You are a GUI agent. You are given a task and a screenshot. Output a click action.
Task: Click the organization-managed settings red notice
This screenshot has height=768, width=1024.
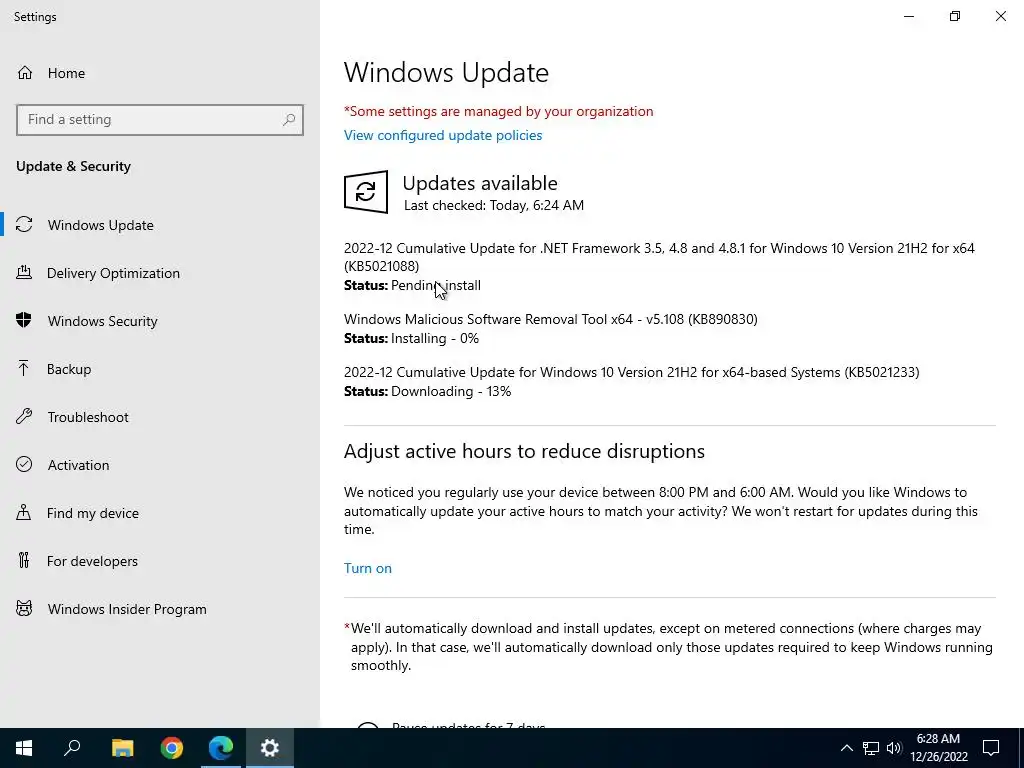[498, 111]
